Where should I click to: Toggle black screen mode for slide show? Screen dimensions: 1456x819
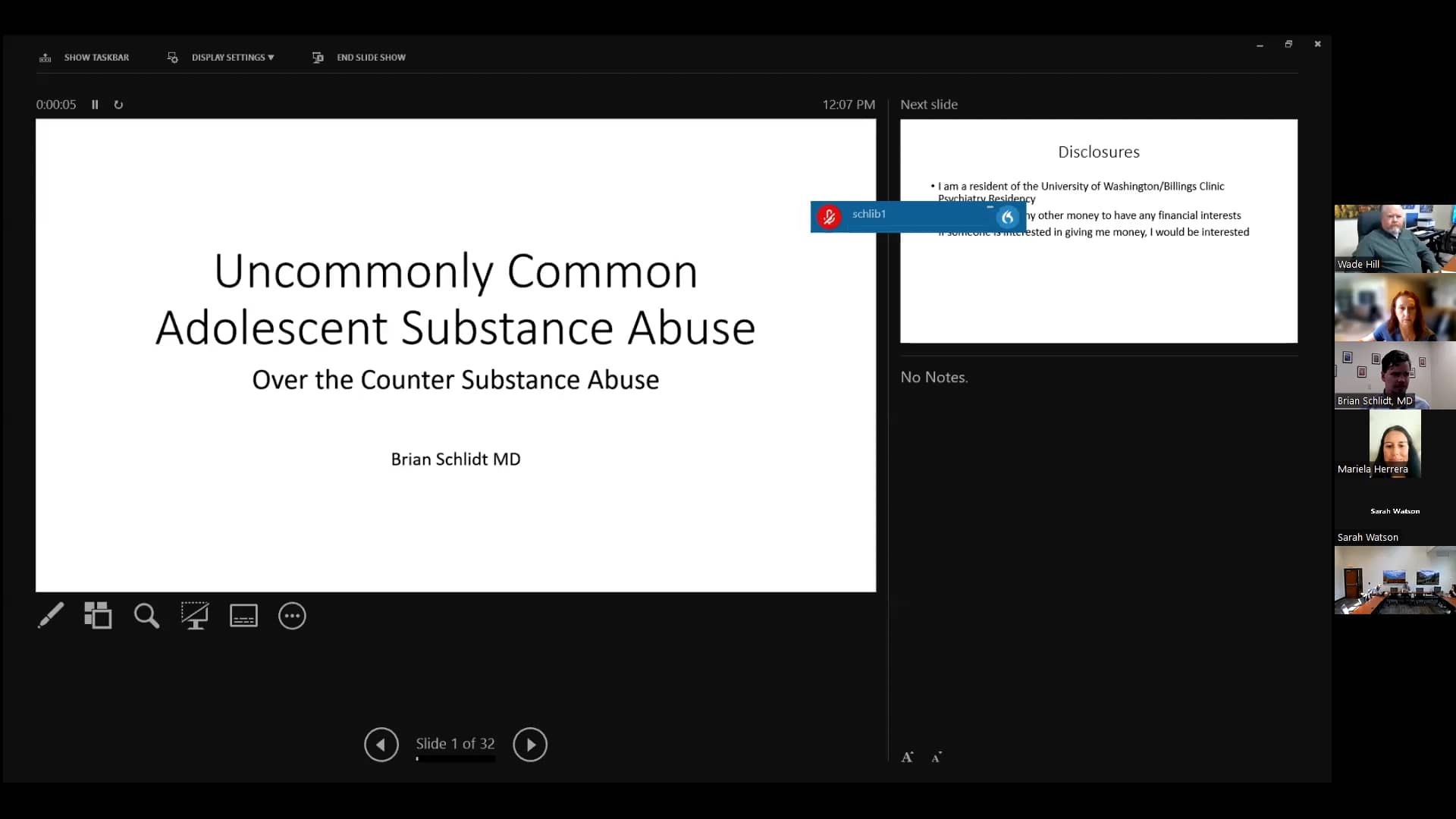[x=195, y=616]
